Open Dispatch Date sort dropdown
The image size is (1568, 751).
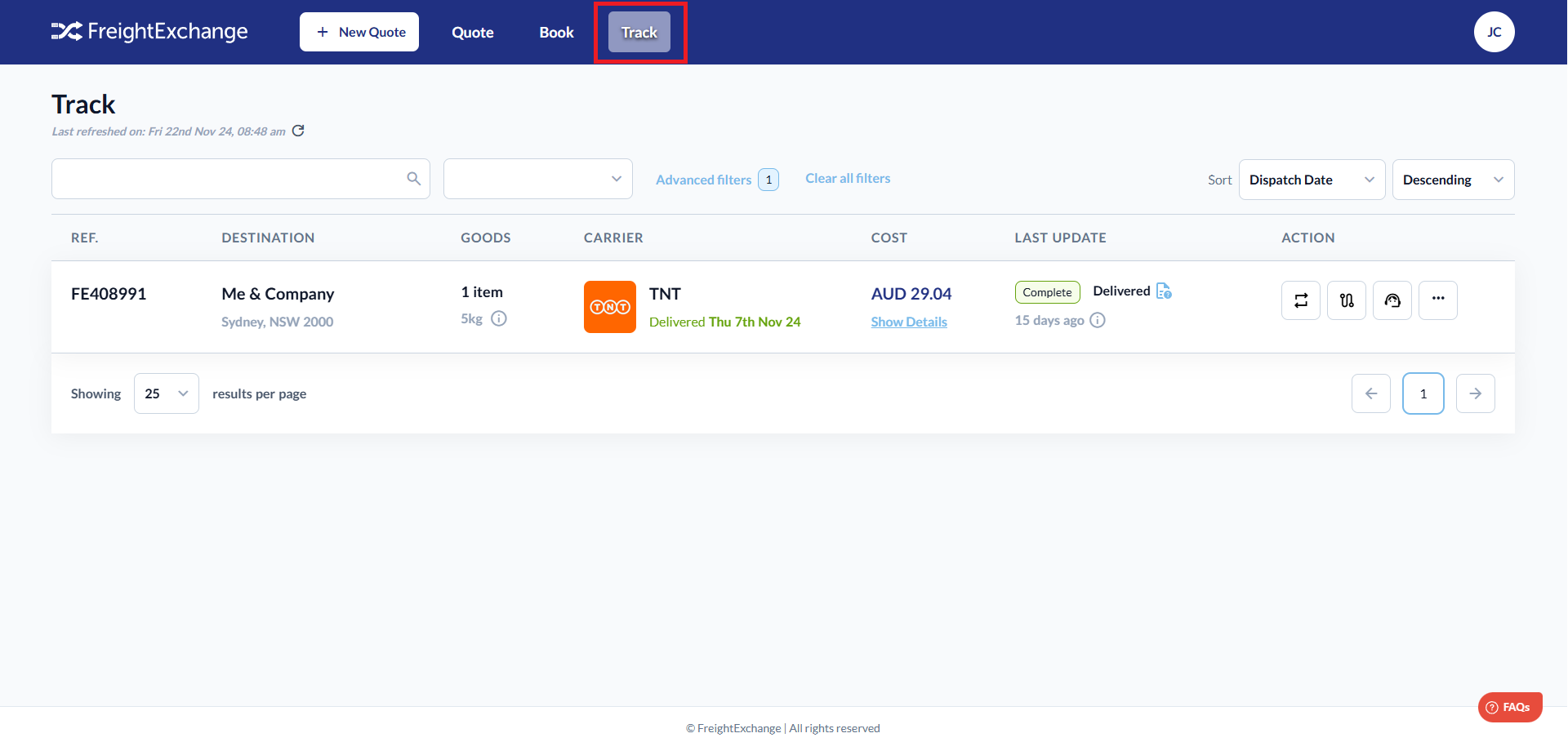1312,180
